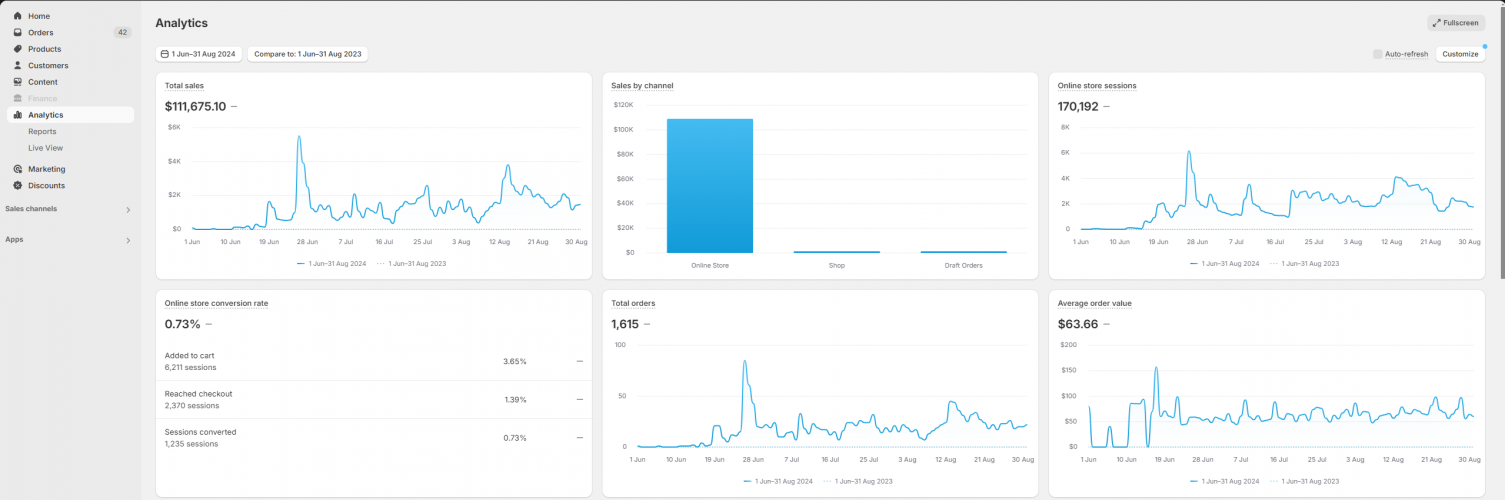Screen dimensions: 1505x500
Task: Click the 6,211 sessions text
Action: [x=192, y=367]
